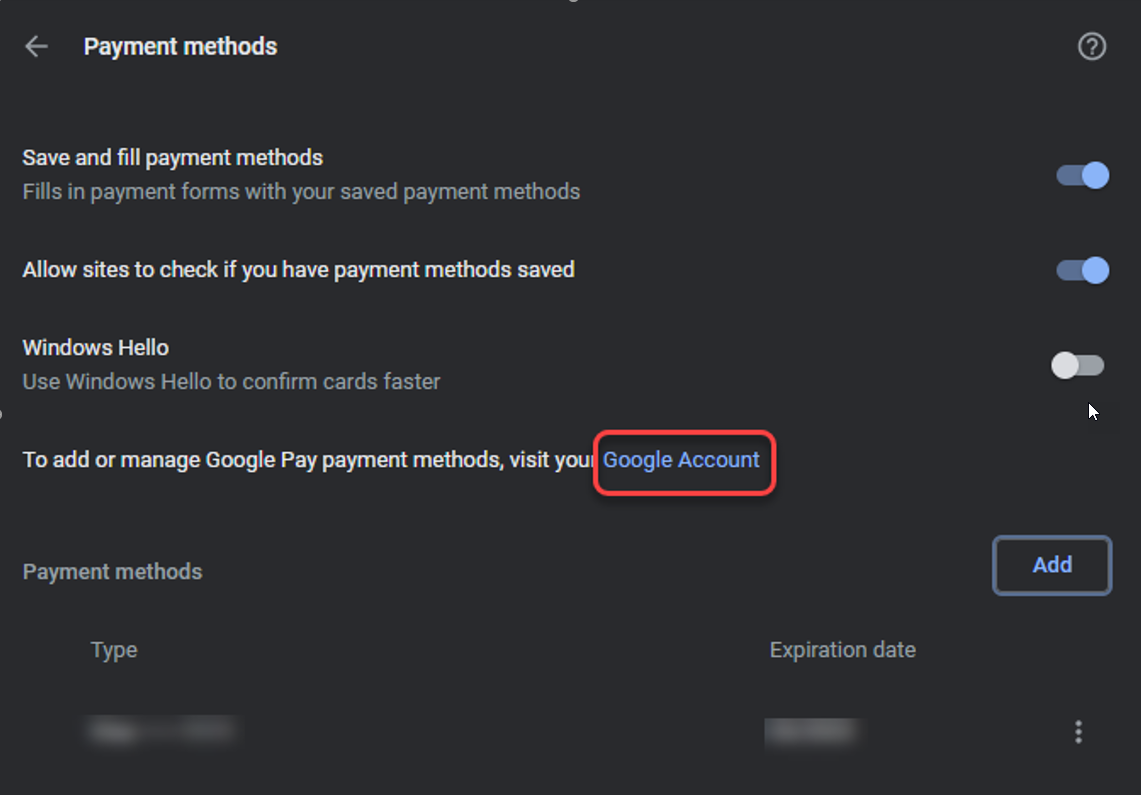This screenshot has height=795, width=1141.
Task: Click the Fills in payment forms description
Action: point(301,191)
